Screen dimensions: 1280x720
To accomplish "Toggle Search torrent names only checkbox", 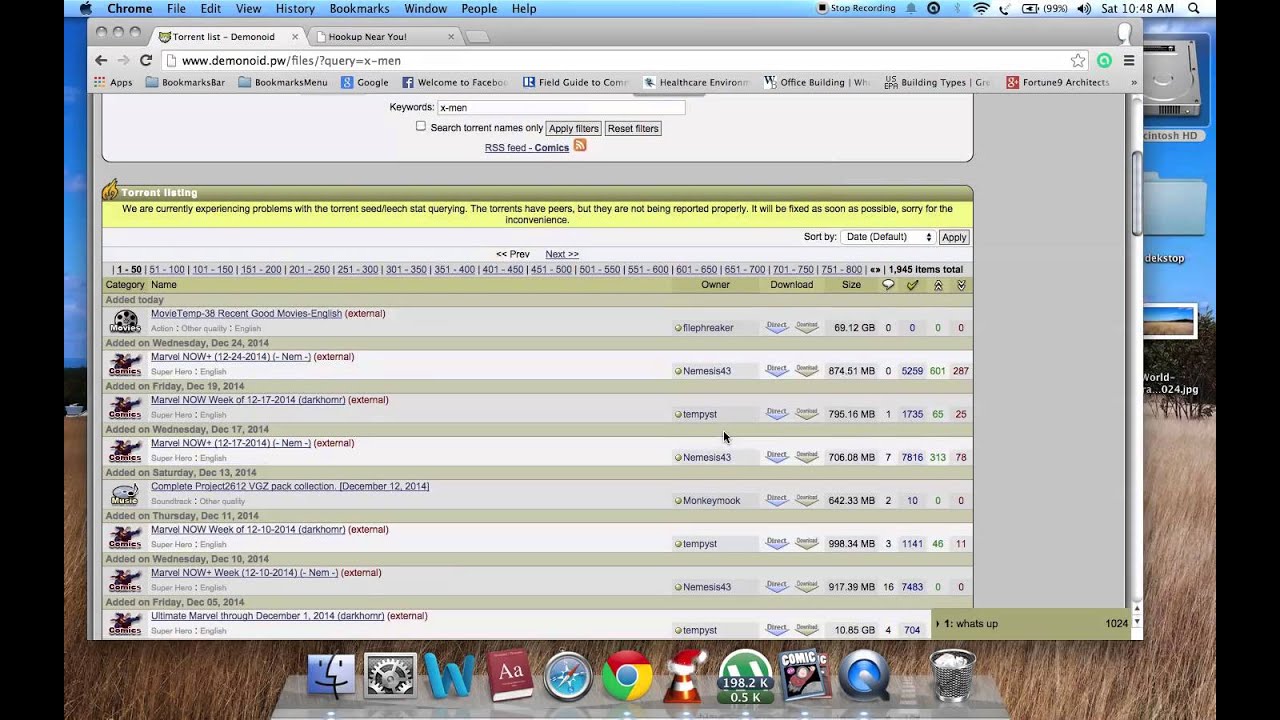I will point(421,127).
